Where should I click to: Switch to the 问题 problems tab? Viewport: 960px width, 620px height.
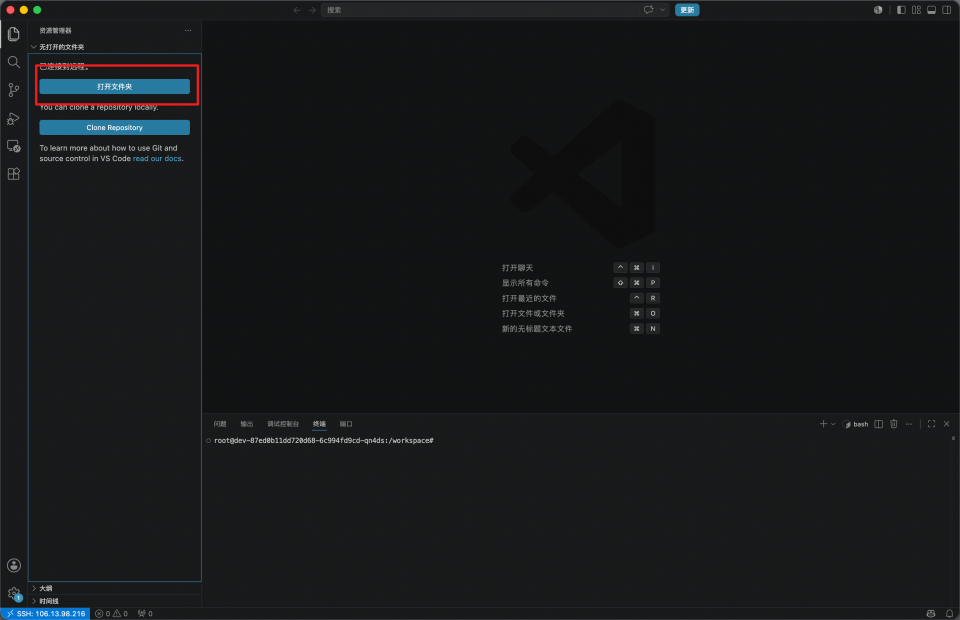220,424
